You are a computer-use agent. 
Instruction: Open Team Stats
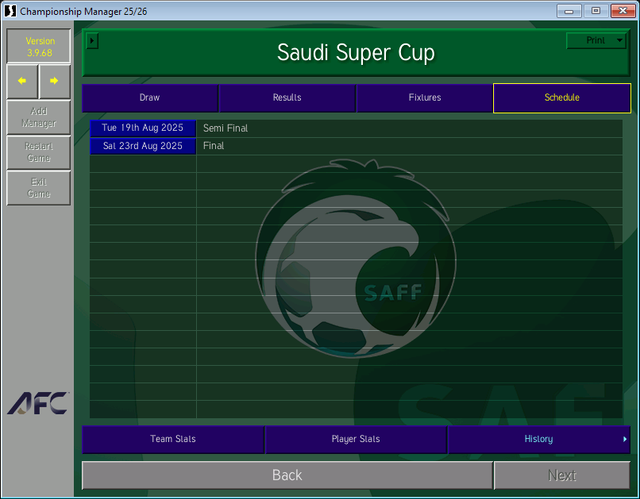pyautogui.click(x=173, y=439)
